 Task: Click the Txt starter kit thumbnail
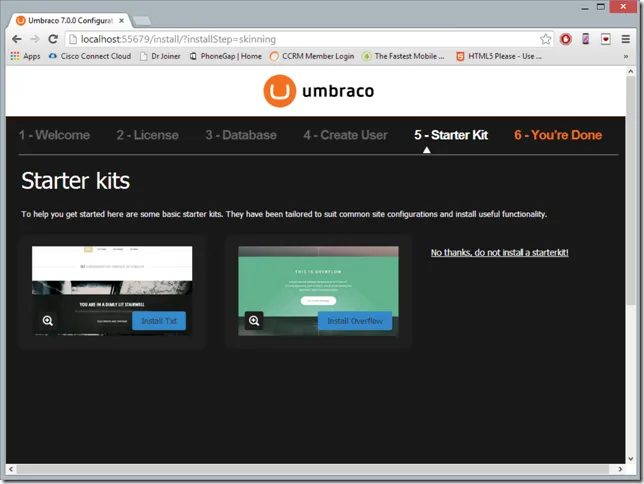tap(112, 291)
